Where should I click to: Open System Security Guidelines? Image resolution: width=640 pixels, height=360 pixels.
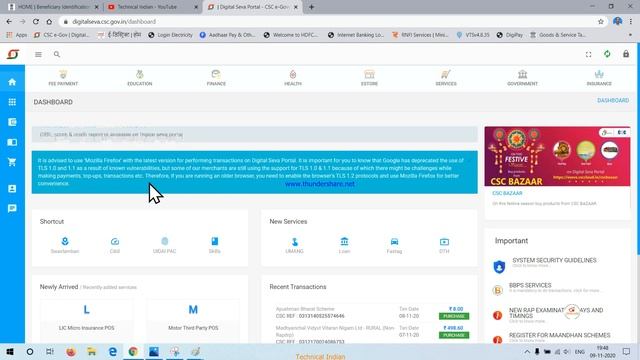point(554,260)
